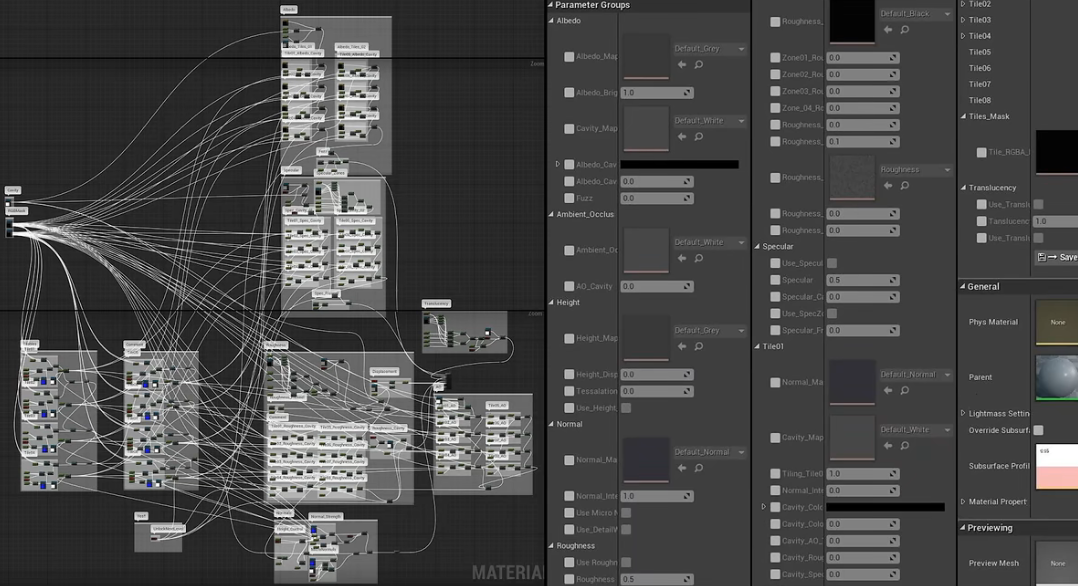1078x586 pixels.
Task: Toggle the Height_Disp parameter override checkbox
Action: [569, 374]
